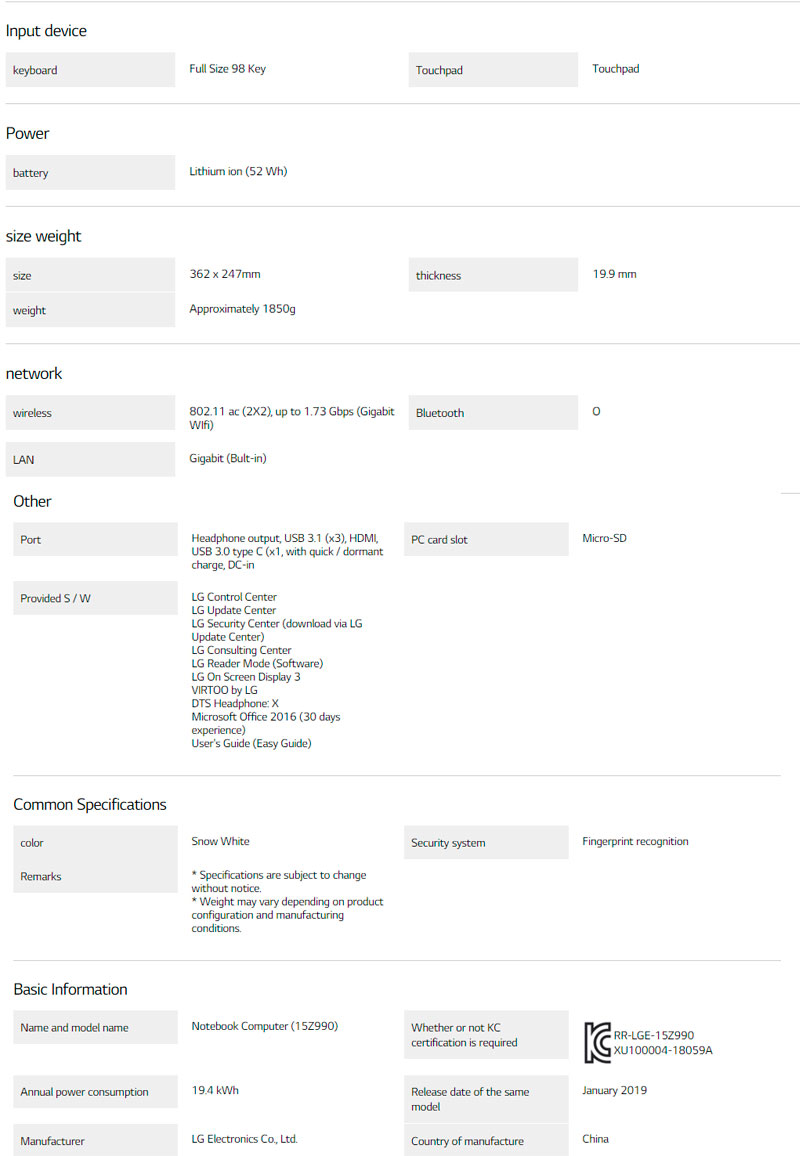Click the DTS Headphone: X entry
800x1156 pixels.
pyautogui.click(x=235, y=703)
